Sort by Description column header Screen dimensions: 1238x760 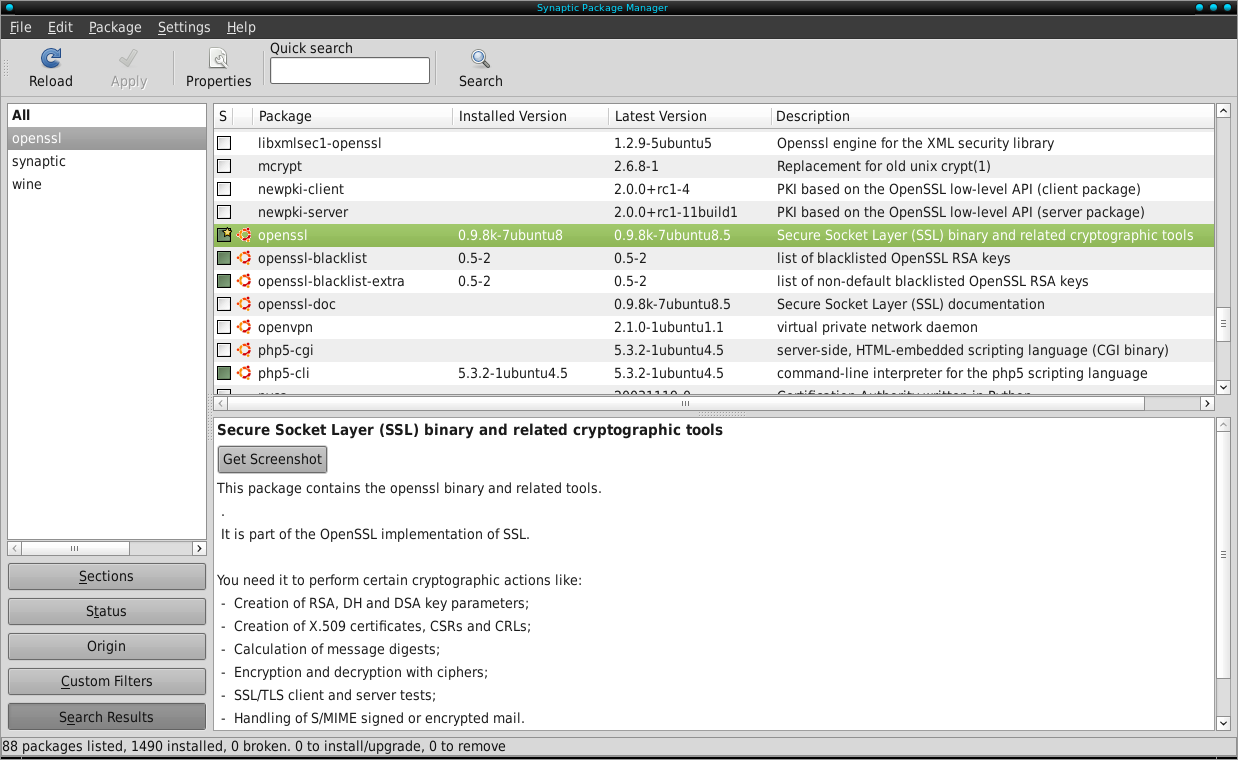pos(992,116)
